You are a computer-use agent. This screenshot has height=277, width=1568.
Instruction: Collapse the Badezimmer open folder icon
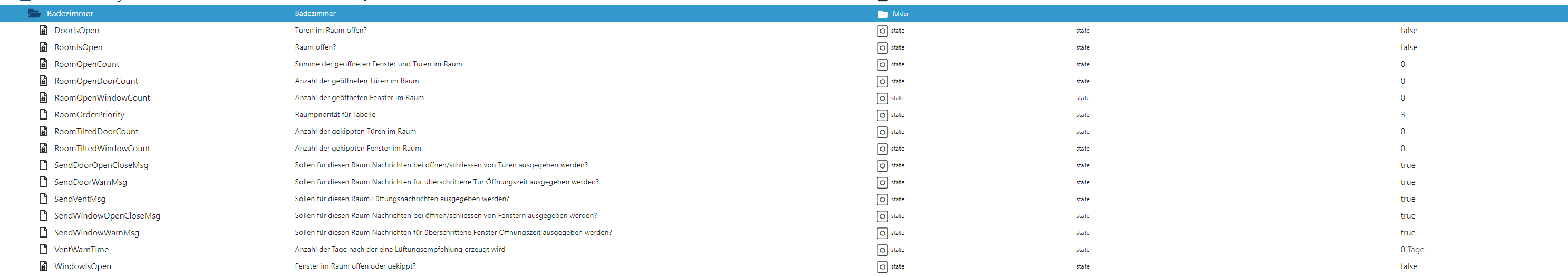tap(34, 13)
